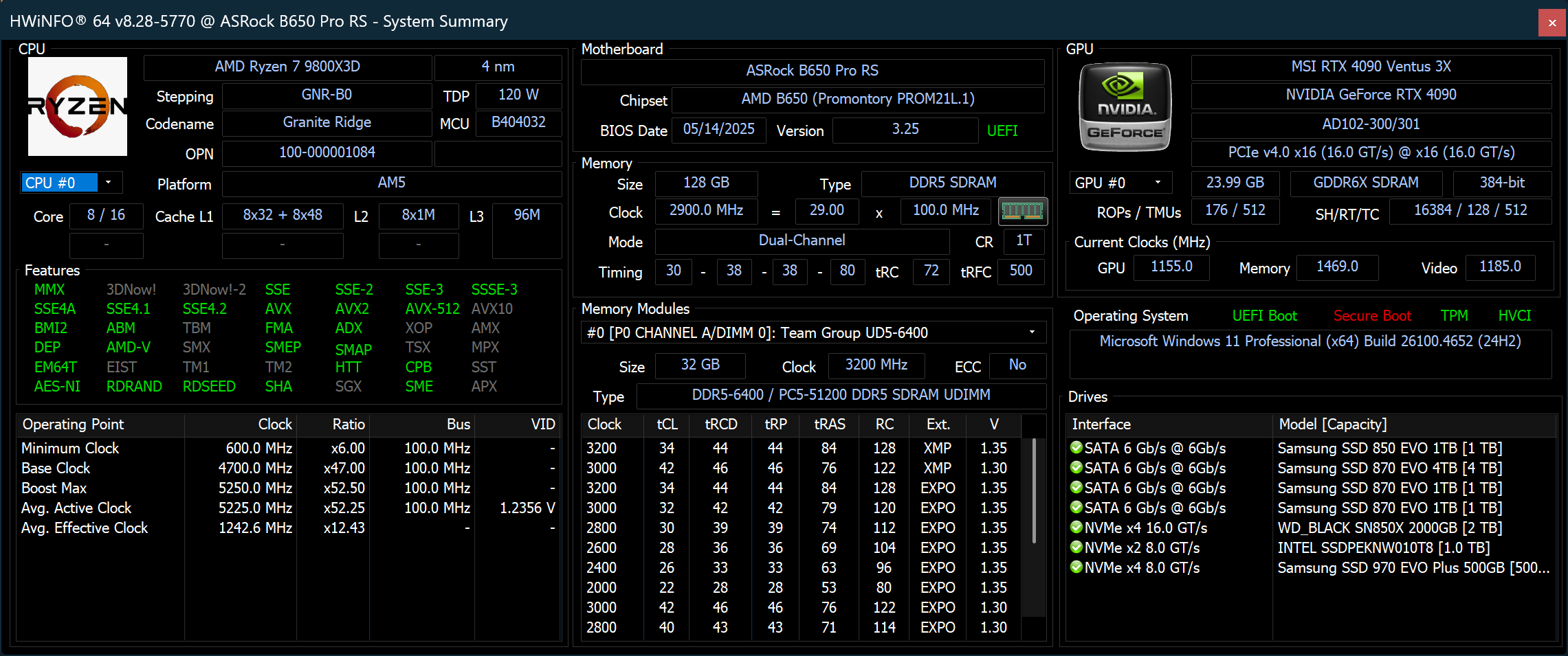Click the GPU current clock 1155.0 value

click(x=1171, y=267)
